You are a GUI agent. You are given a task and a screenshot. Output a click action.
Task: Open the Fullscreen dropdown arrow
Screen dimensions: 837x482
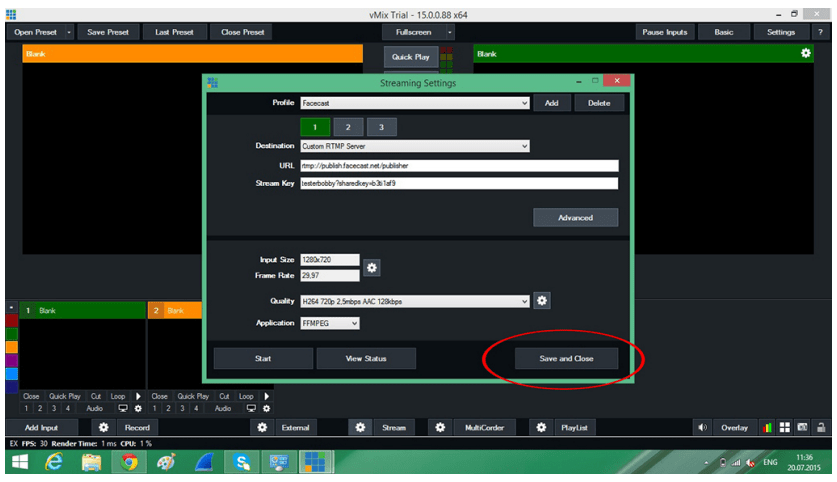tap(449, 32)
